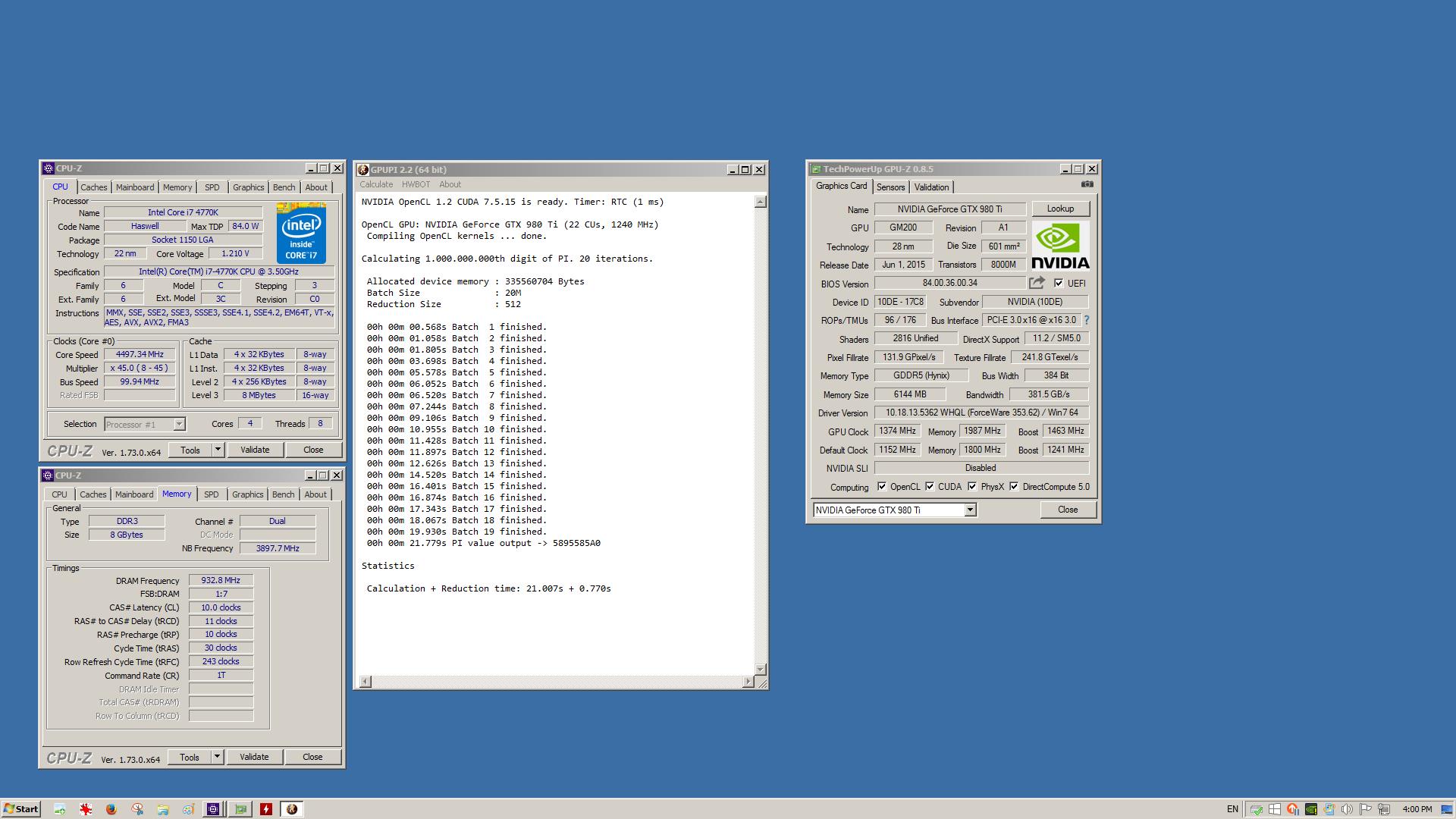
Task: Switch to the CPU-Z taskbar button
Action: (213, 809)
